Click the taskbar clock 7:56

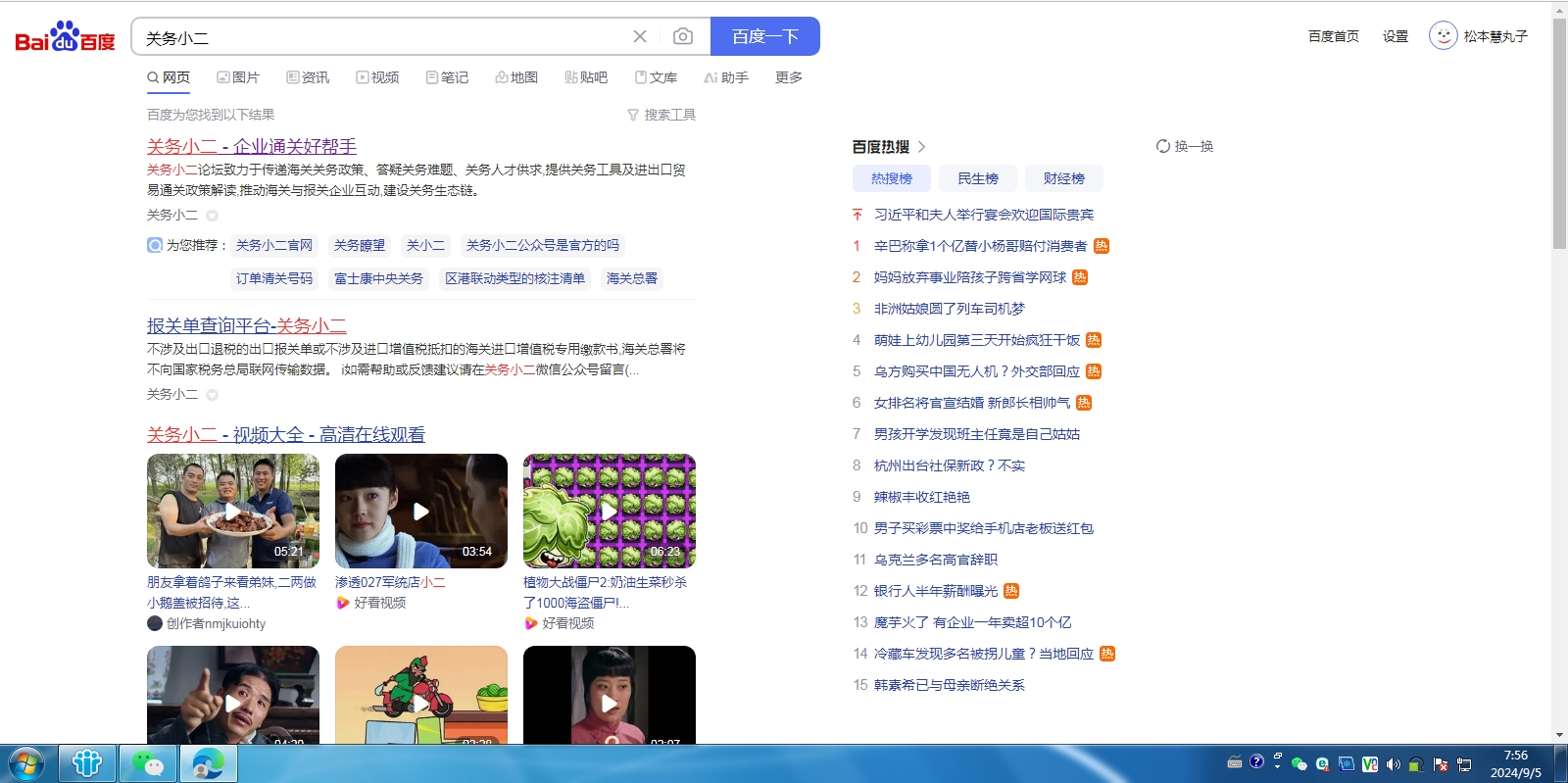(1516, 756)
